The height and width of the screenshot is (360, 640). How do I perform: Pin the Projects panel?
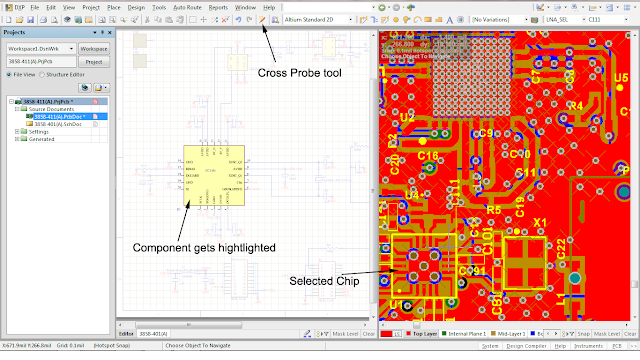102,32
